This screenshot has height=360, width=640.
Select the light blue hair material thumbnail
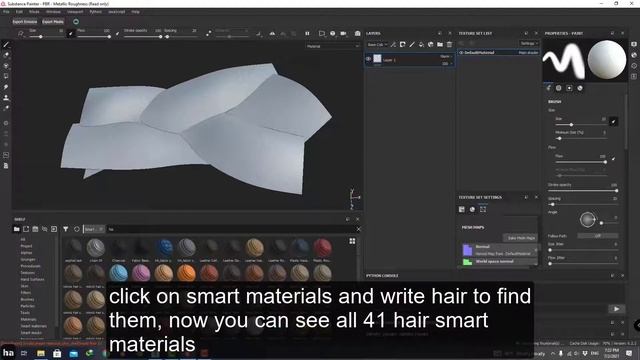pos(118,273)
